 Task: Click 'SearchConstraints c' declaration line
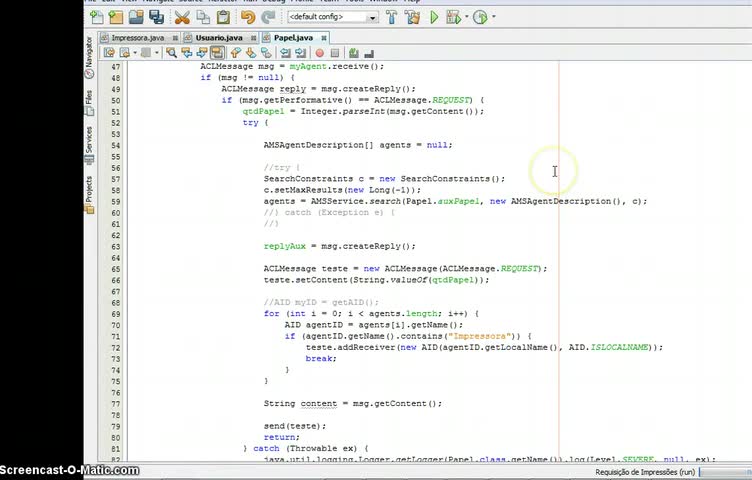[384, 178]
